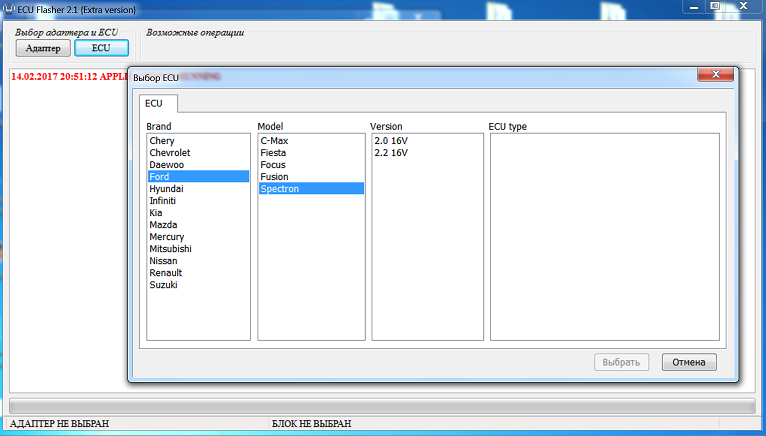This screenshot has width=766, height=436.
Task: Maximize the ECU Flasher main window
Action: 715,6
